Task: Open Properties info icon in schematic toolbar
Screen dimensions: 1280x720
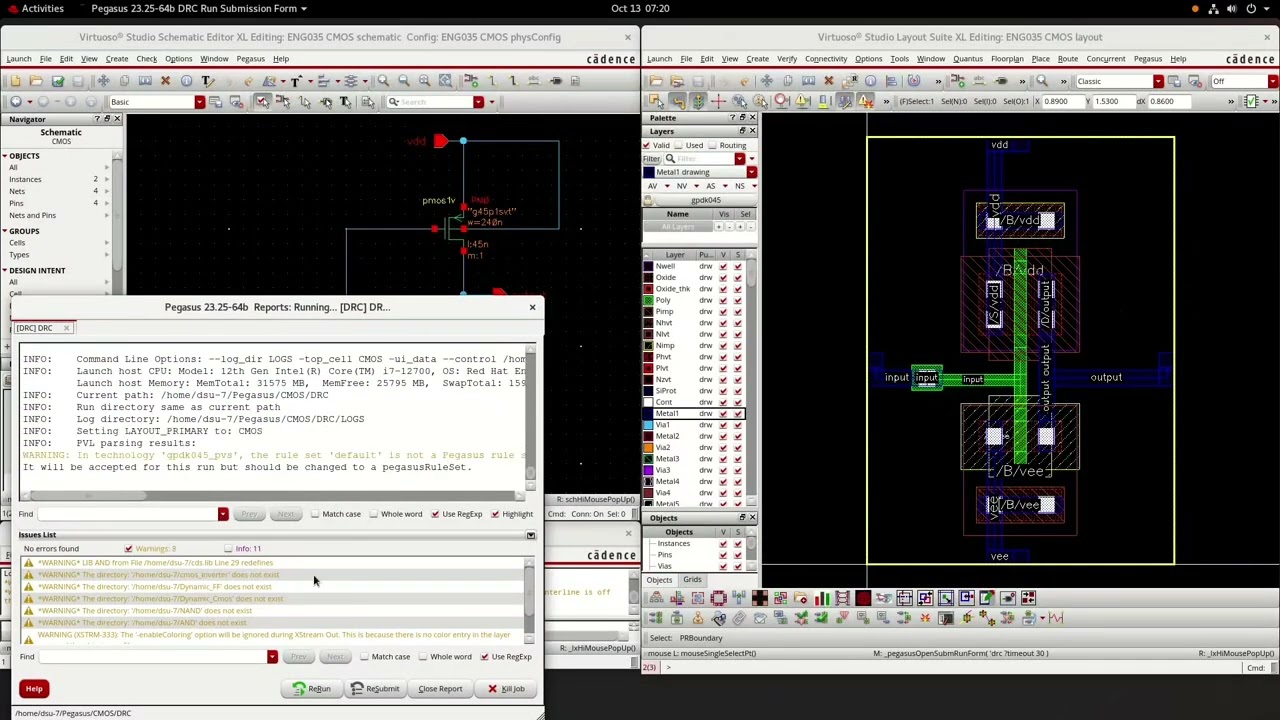Action: [186, 80]
